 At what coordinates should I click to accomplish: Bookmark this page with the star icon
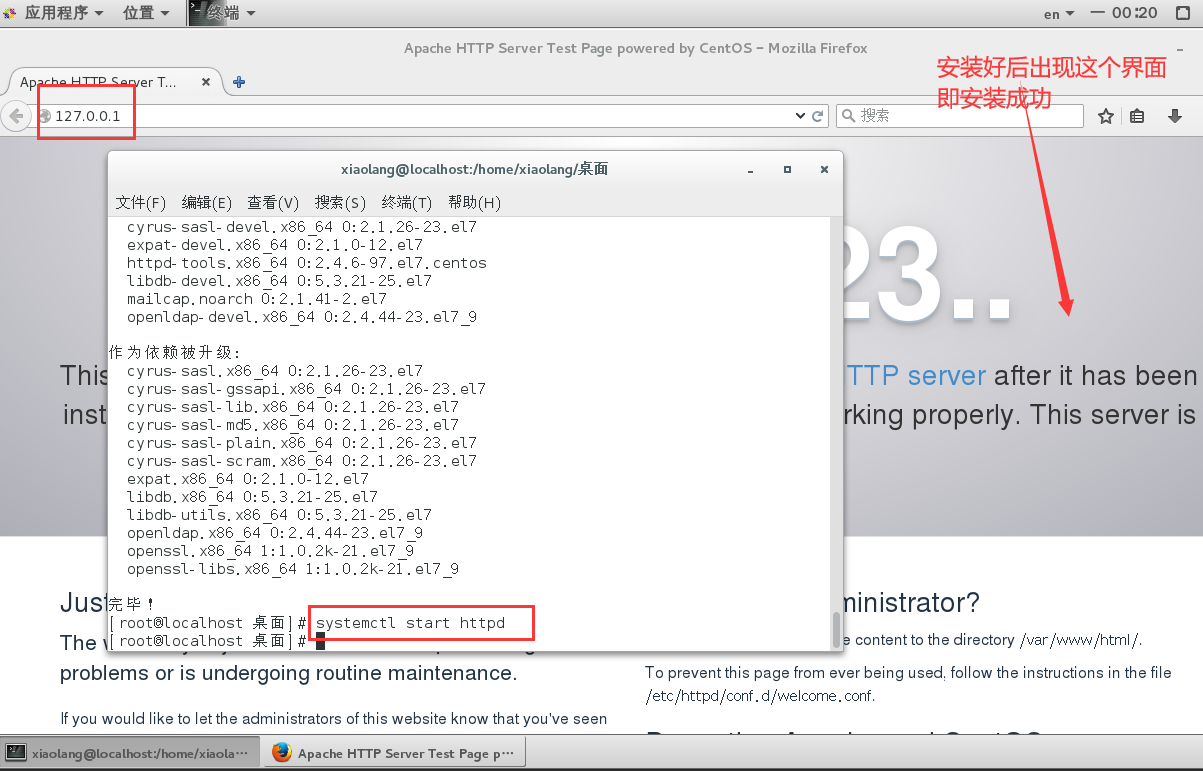(1105, 116)
